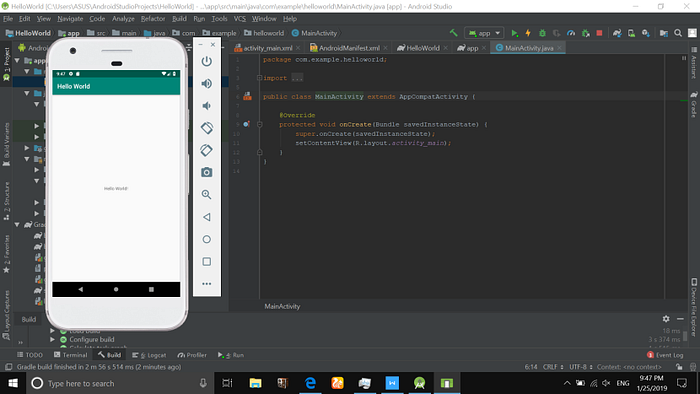Tap the phone's on-screen back button
Screen dimensions: 700x394
[x=80, y=289]
